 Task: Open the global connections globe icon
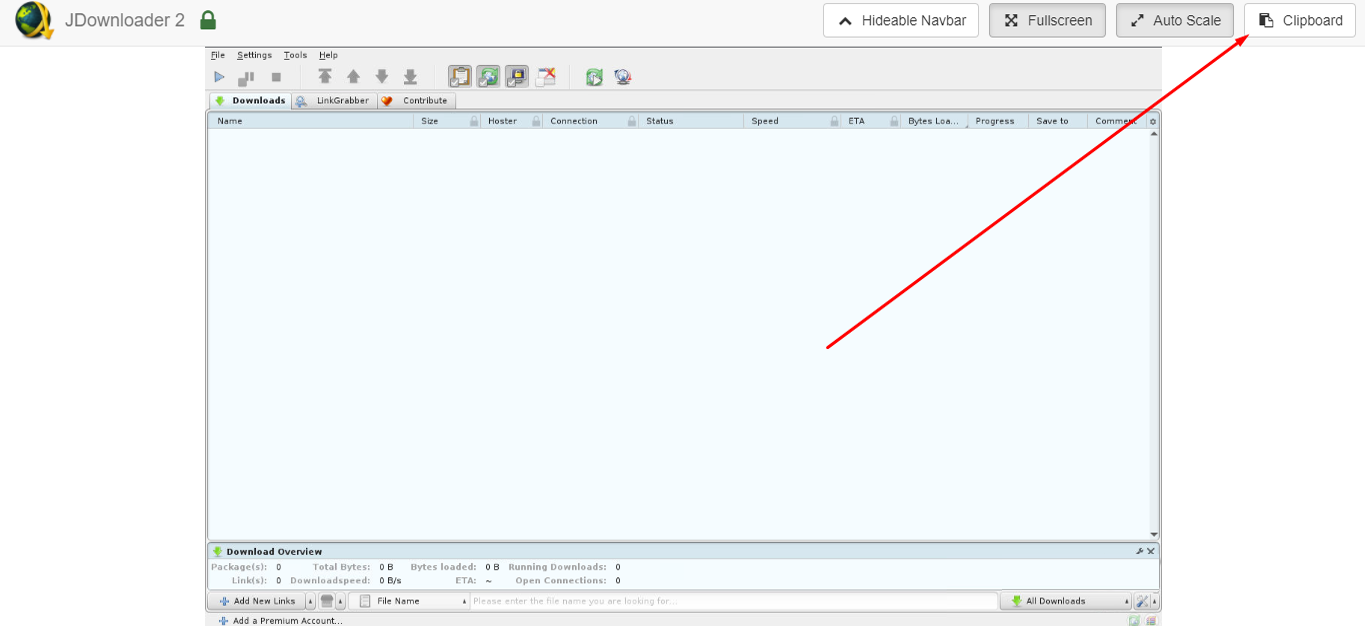622,76
